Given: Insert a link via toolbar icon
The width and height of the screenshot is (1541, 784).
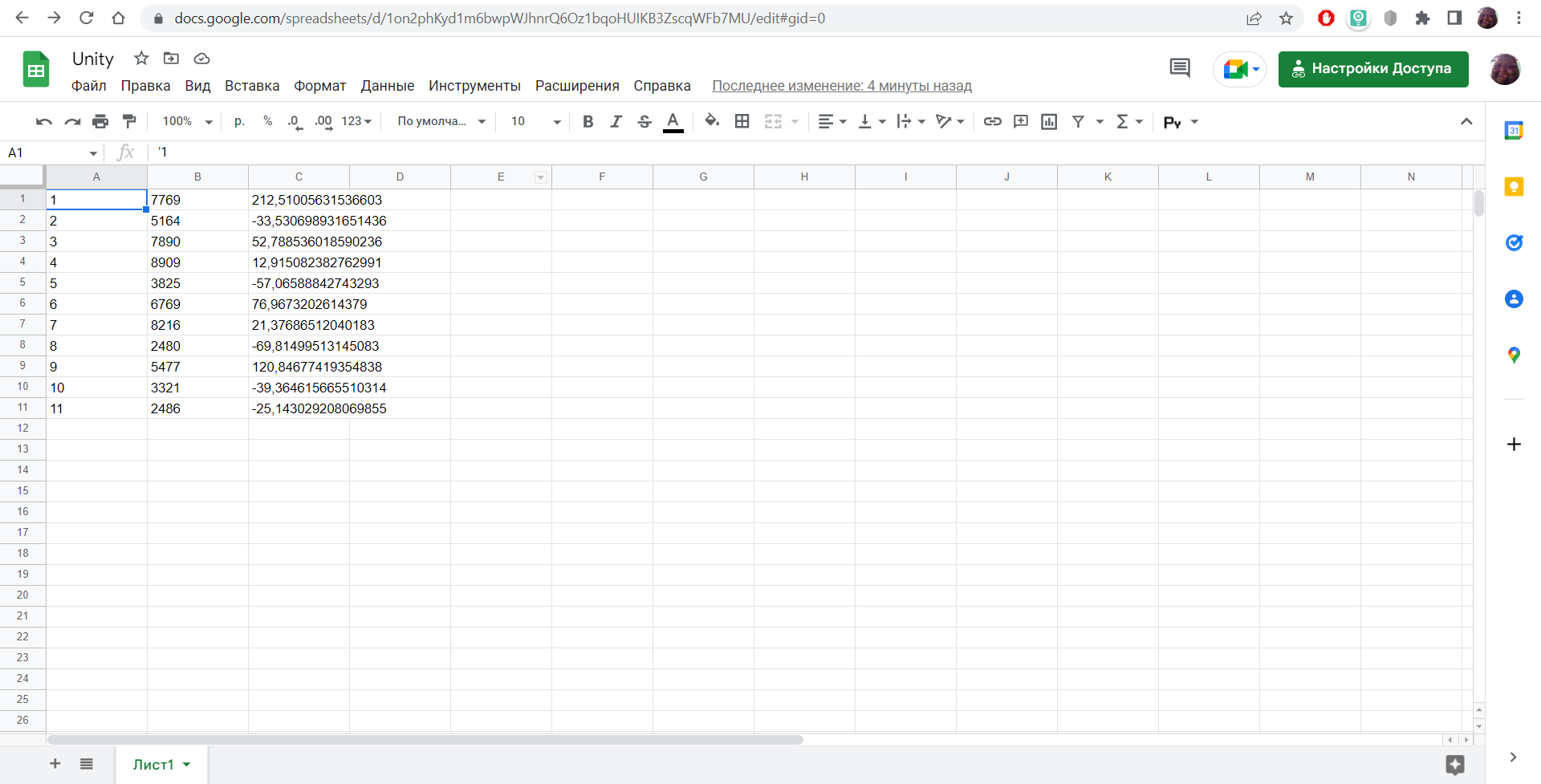Looking at the screenshot, I should click(x=993, y=122).
